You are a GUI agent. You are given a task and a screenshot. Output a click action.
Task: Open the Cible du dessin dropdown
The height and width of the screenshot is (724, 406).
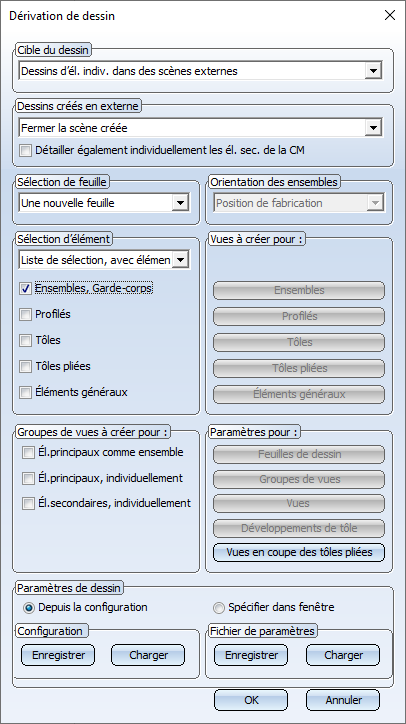tap(200, 71)
